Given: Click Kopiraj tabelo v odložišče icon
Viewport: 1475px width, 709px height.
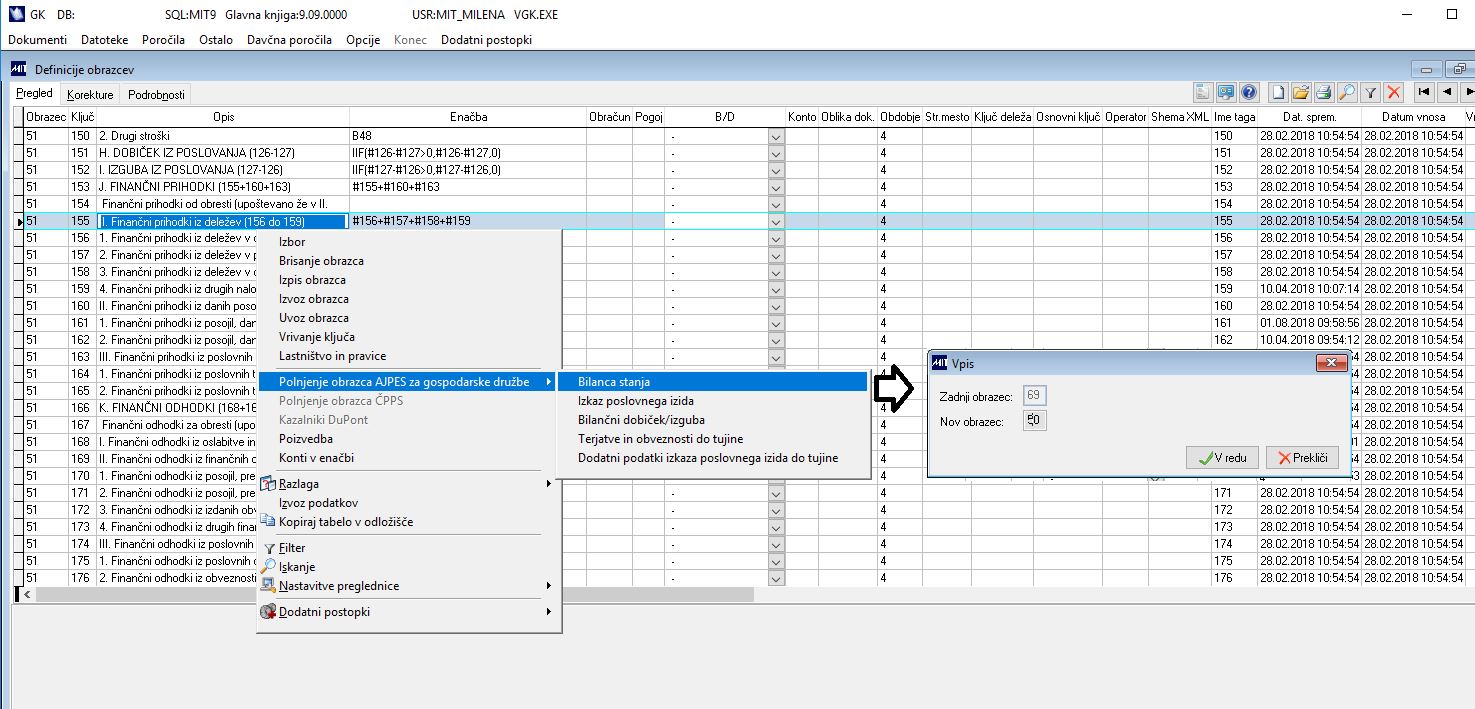Looking at the screenshot, I should pyautogui.click(x=268, y=521).
